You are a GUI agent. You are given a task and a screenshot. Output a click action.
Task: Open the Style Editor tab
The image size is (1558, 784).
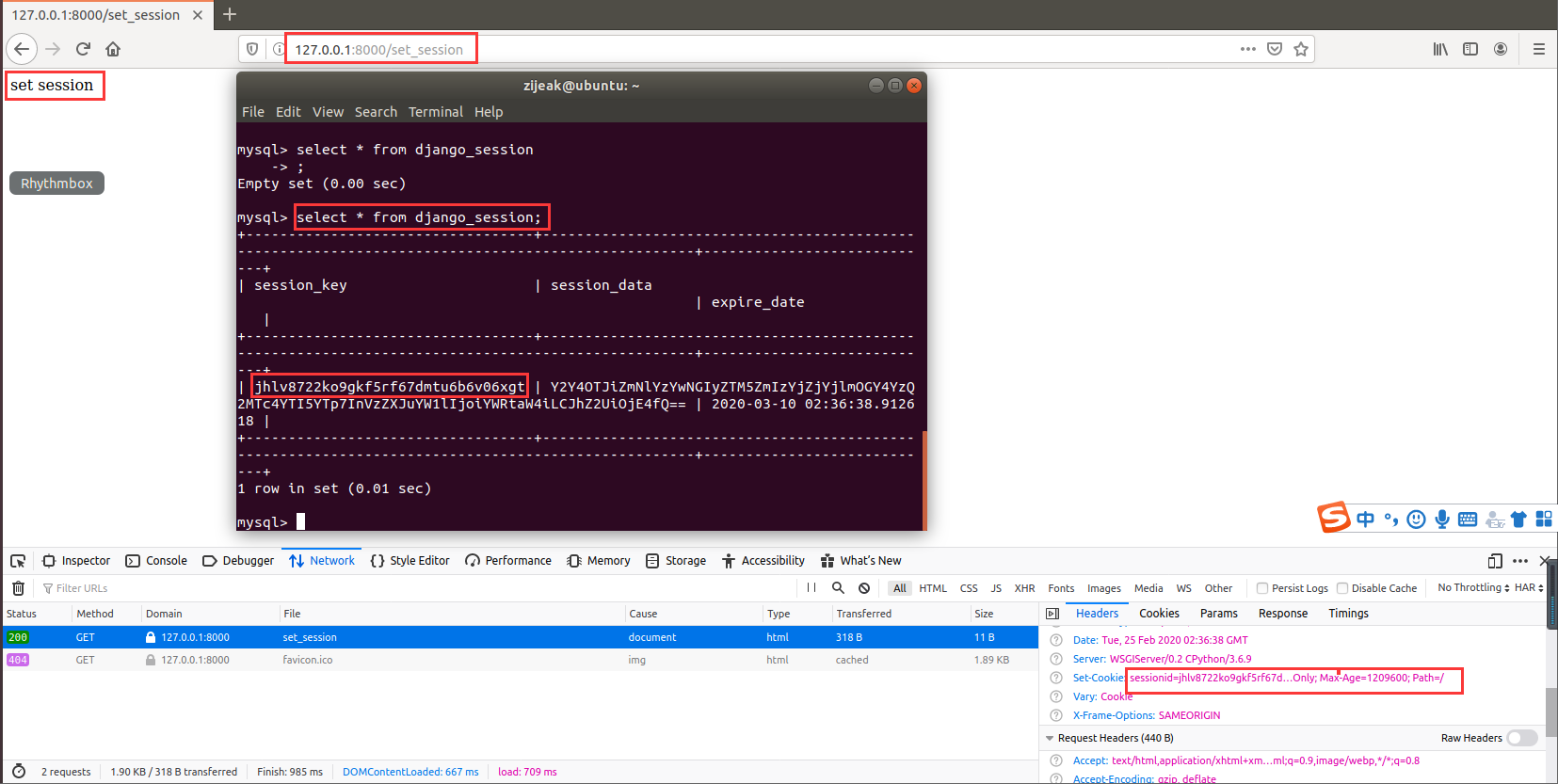click(x=410, y=561)
